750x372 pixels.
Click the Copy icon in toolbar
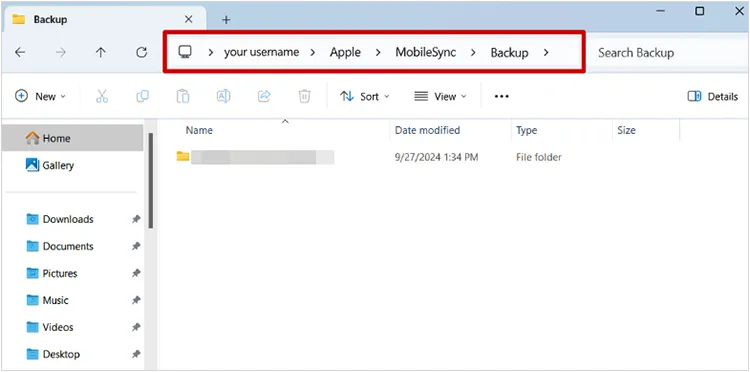point(143,96)
